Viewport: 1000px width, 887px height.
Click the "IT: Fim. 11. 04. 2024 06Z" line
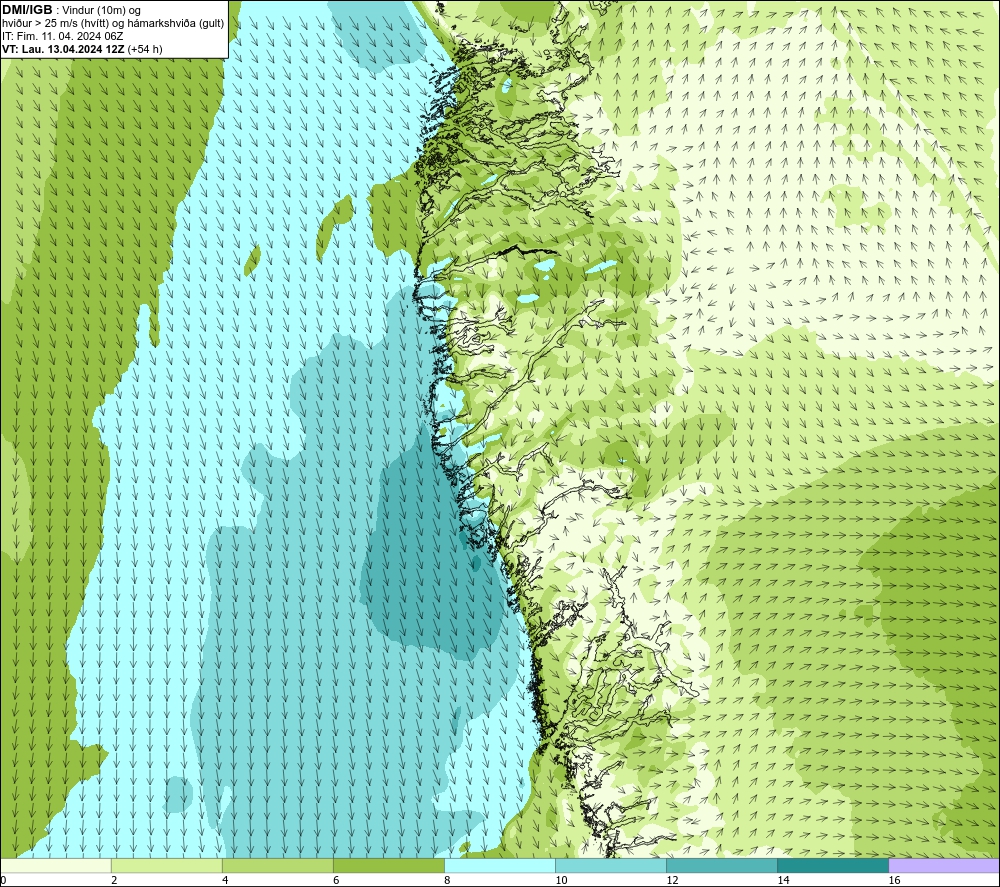tap(62, 36)
